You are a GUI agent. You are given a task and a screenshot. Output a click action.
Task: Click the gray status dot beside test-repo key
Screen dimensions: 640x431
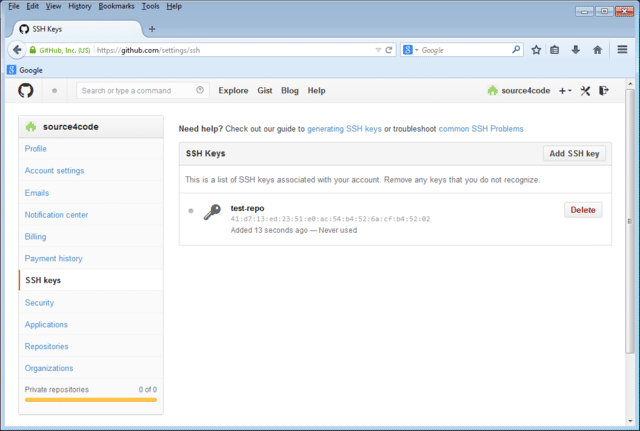(x=191, y=211)
